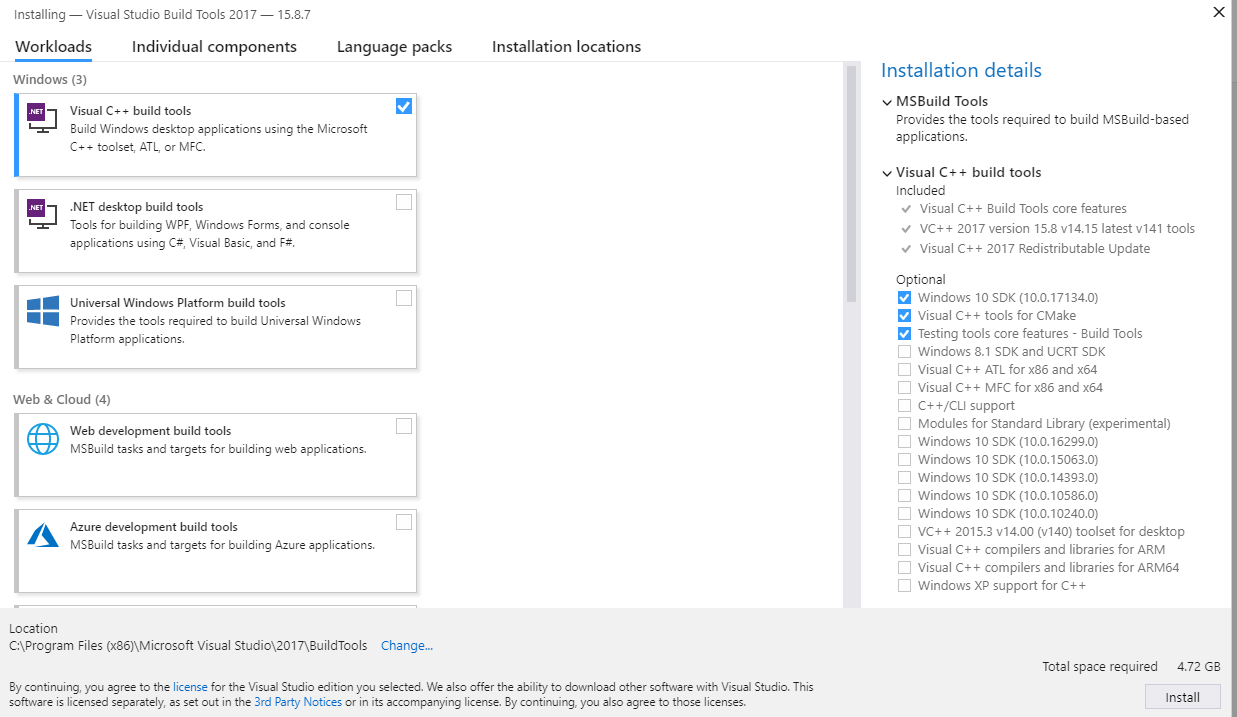Click the Visual C++ build tools workload icon
Image resolution: width=1237 pixels, height=717 pixels.
coord(42,119)
